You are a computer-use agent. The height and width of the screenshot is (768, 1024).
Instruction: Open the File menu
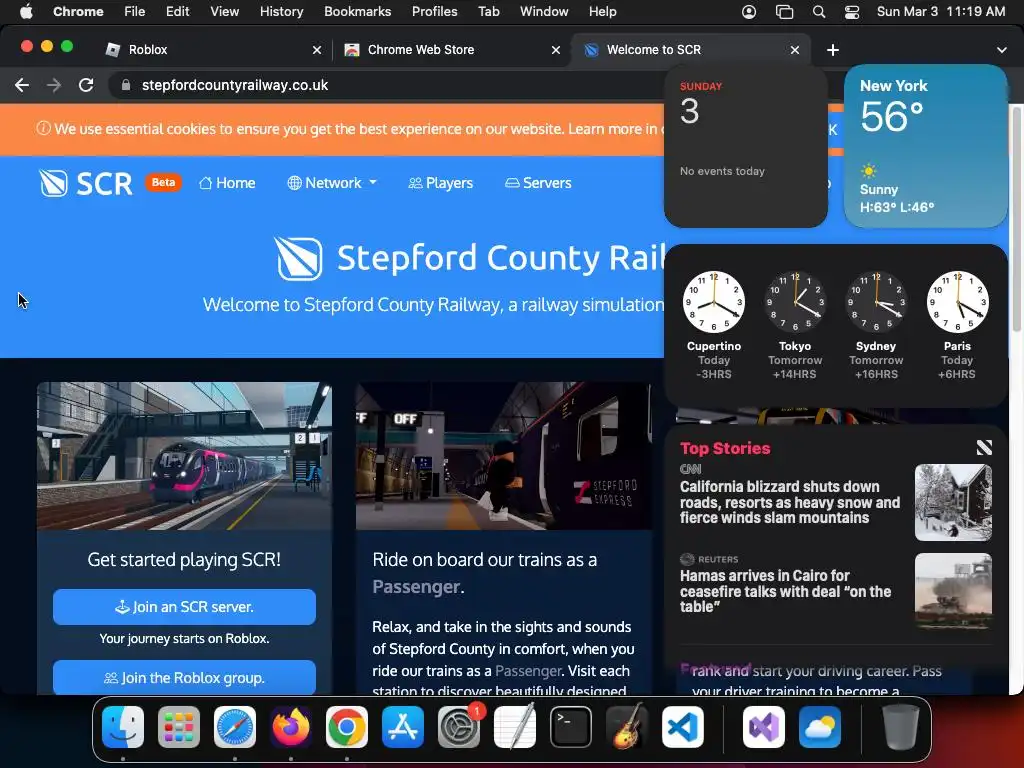pos(135,12)
